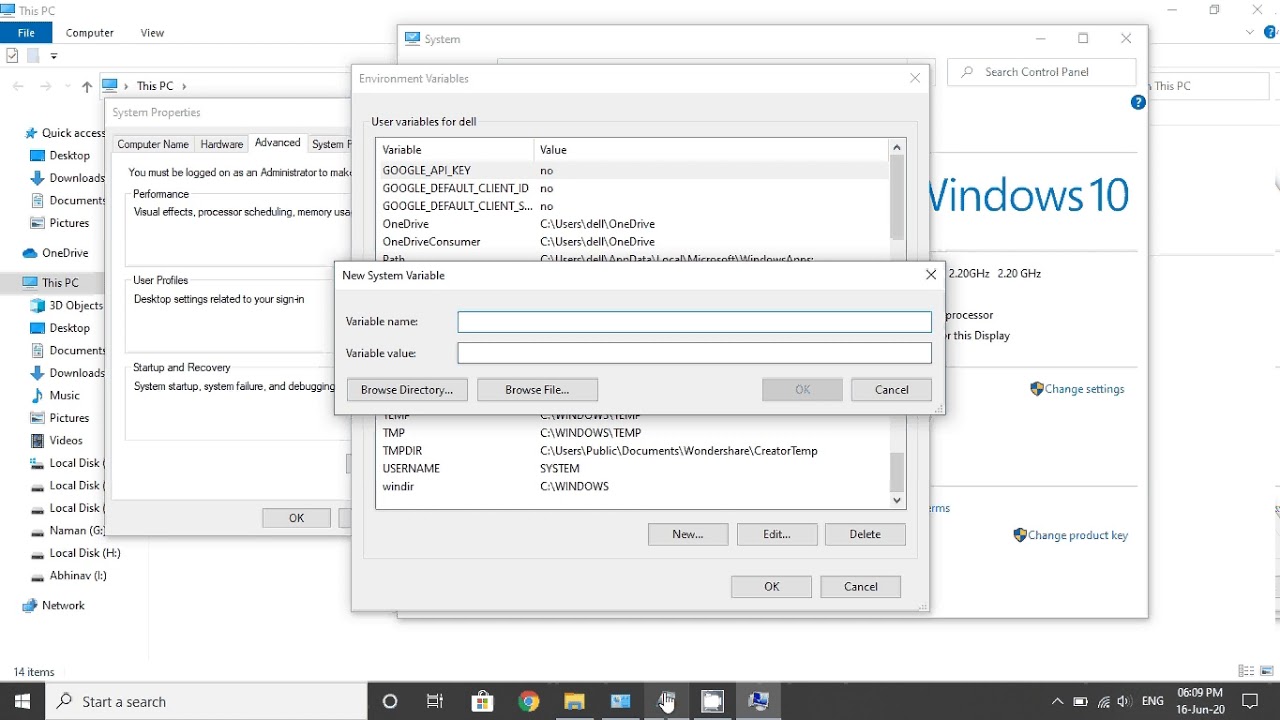Open Task View on the taskbar

click(x=435, y=702)
